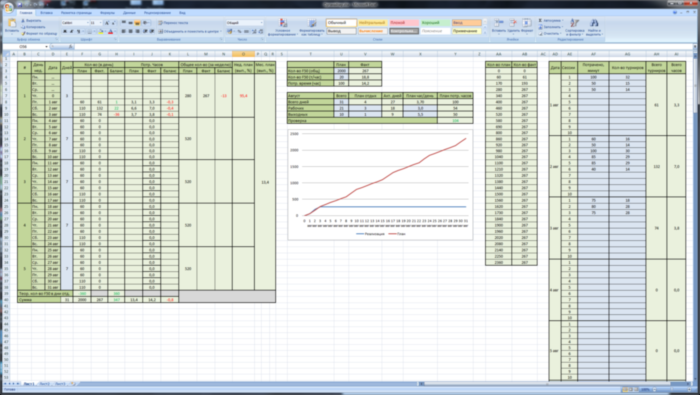Apply the yellow fill color bucket
This screenshot has width=700, height=395.
[x=101, y=32]
